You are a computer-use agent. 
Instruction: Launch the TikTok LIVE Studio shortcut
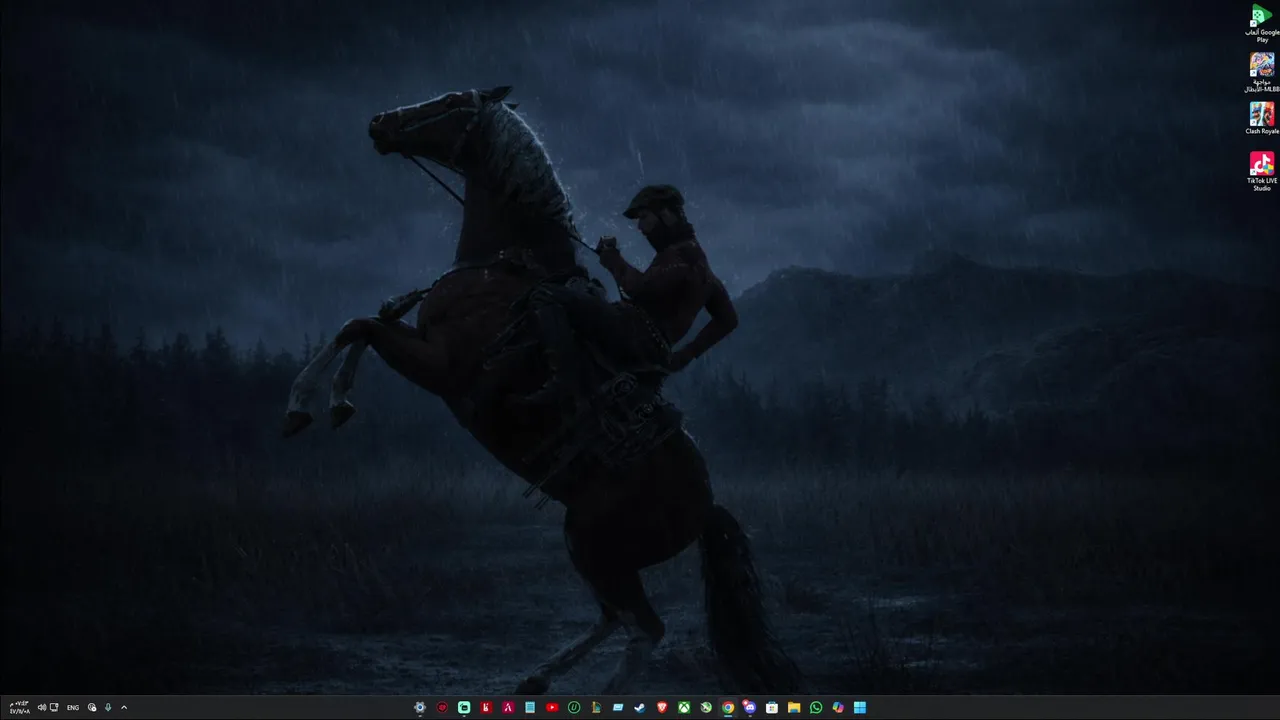1262,171
